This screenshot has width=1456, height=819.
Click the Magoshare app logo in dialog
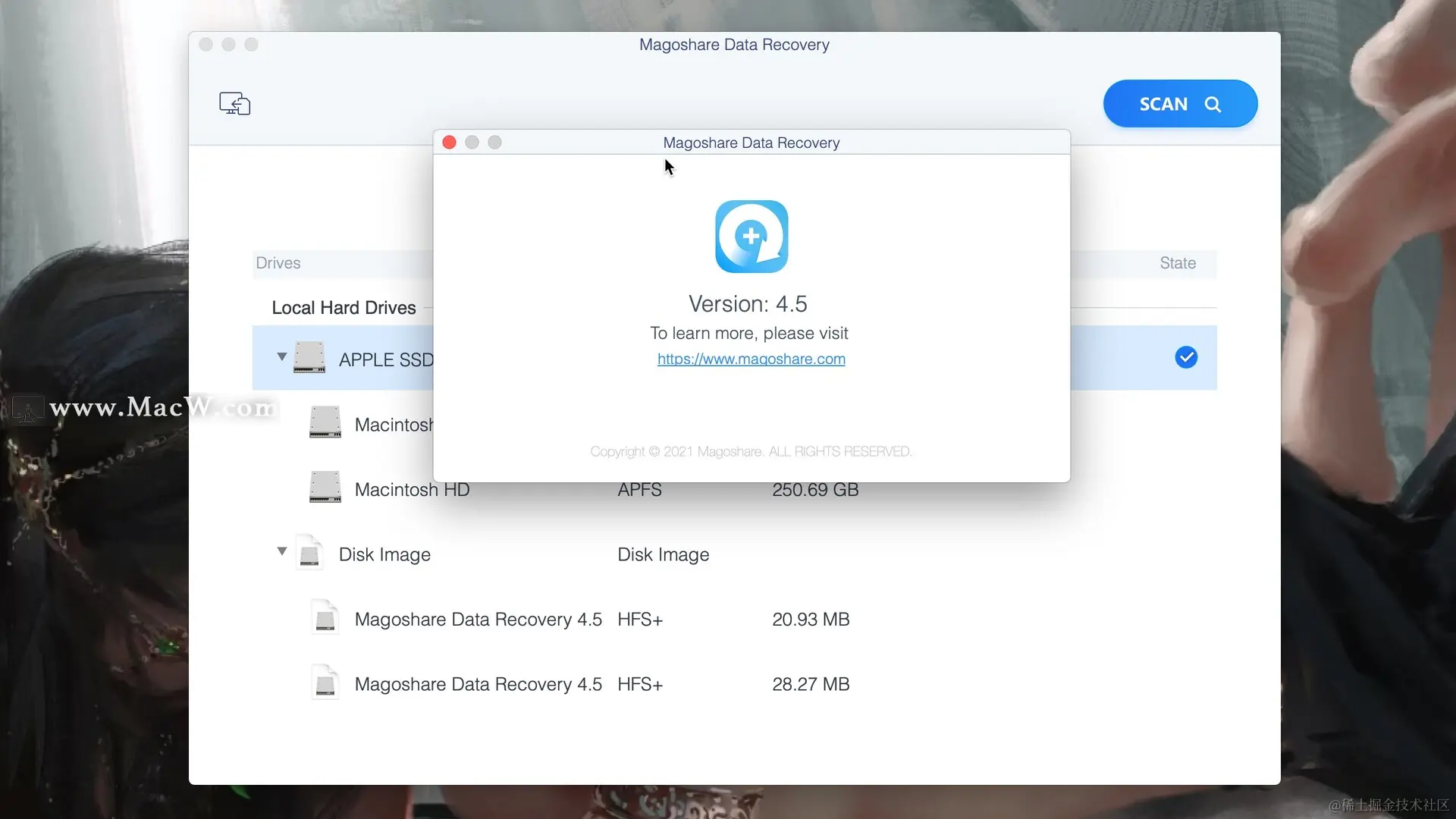click(752, 237)
